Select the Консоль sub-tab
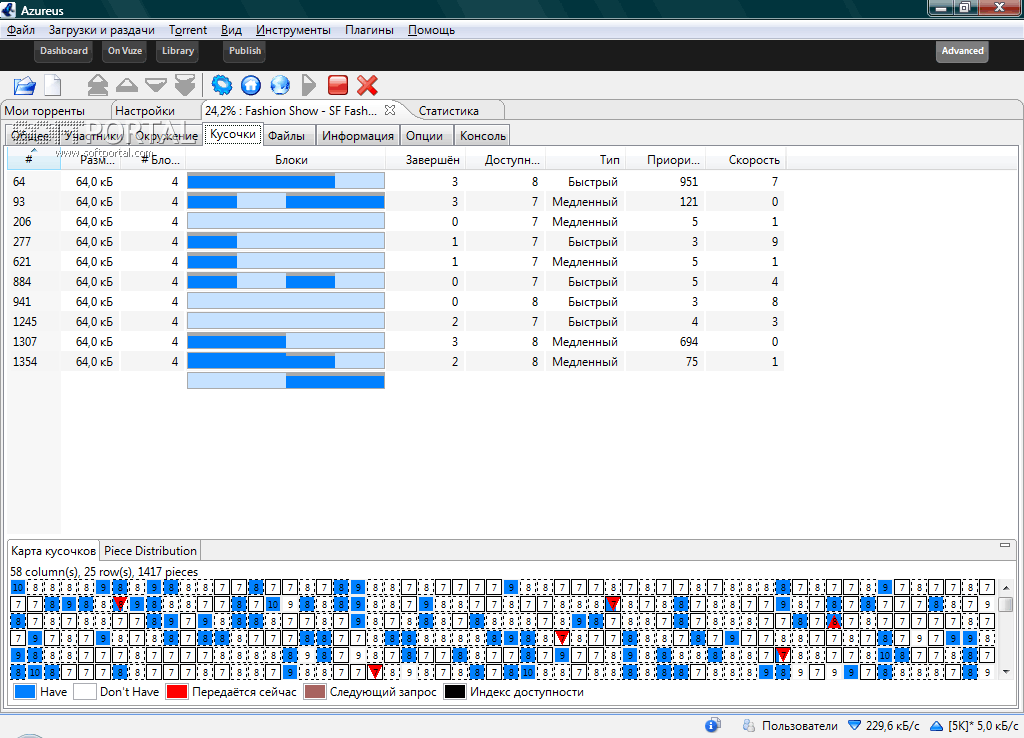The image size is (1024, 738). click(x=483, y=136)
